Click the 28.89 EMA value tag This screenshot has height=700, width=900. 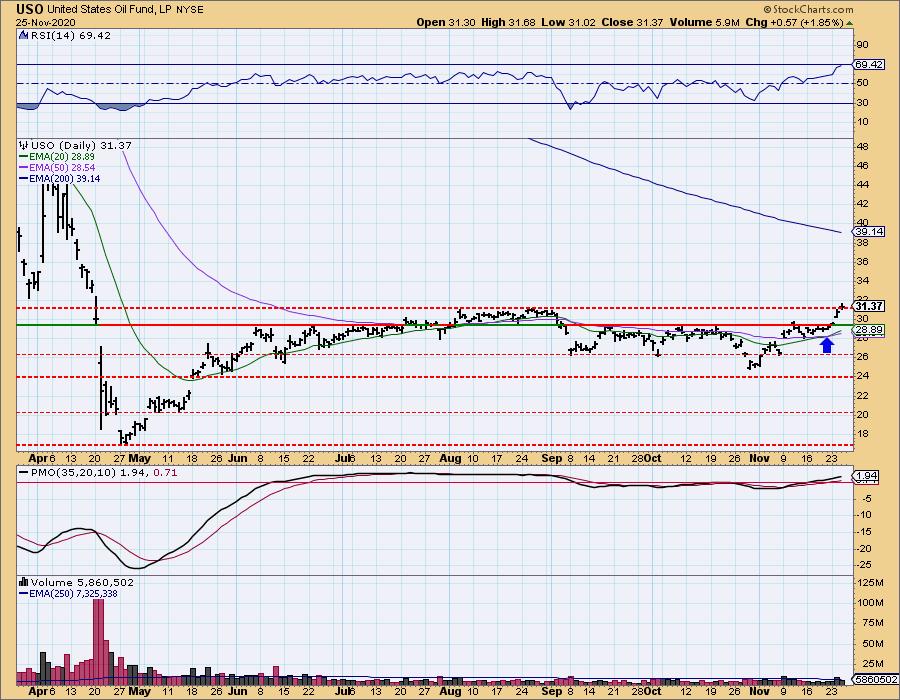(x=869, y=330)
